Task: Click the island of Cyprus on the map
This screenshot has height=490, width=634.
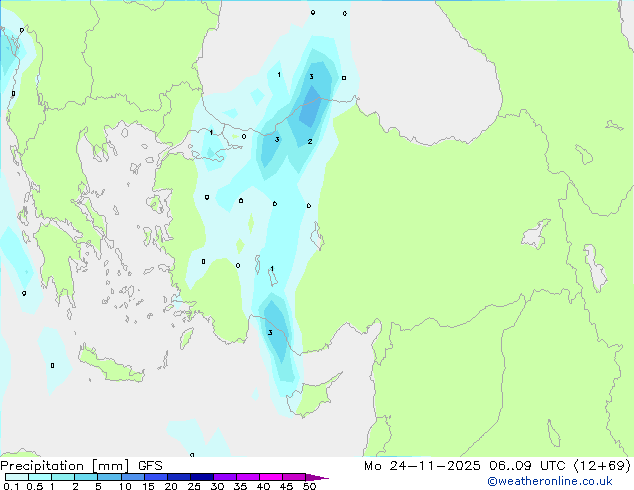Action: pos(311,398)
